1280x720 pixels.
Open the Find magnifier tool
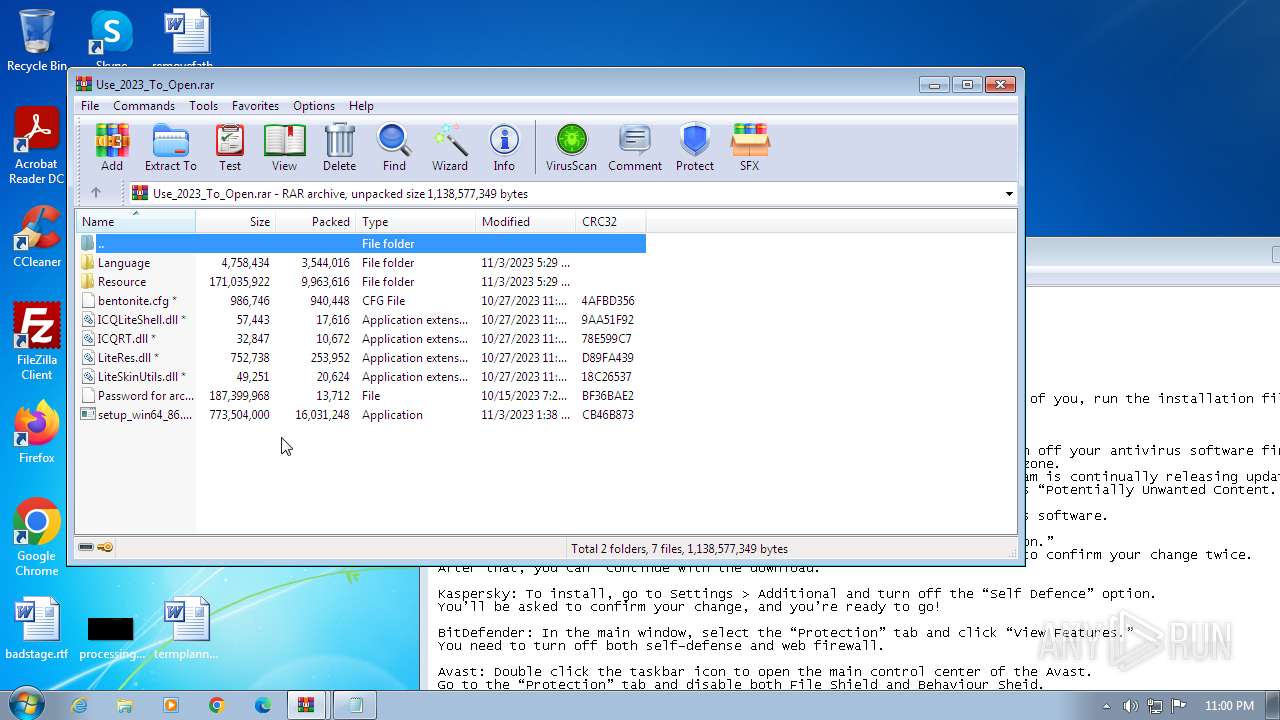394,148
